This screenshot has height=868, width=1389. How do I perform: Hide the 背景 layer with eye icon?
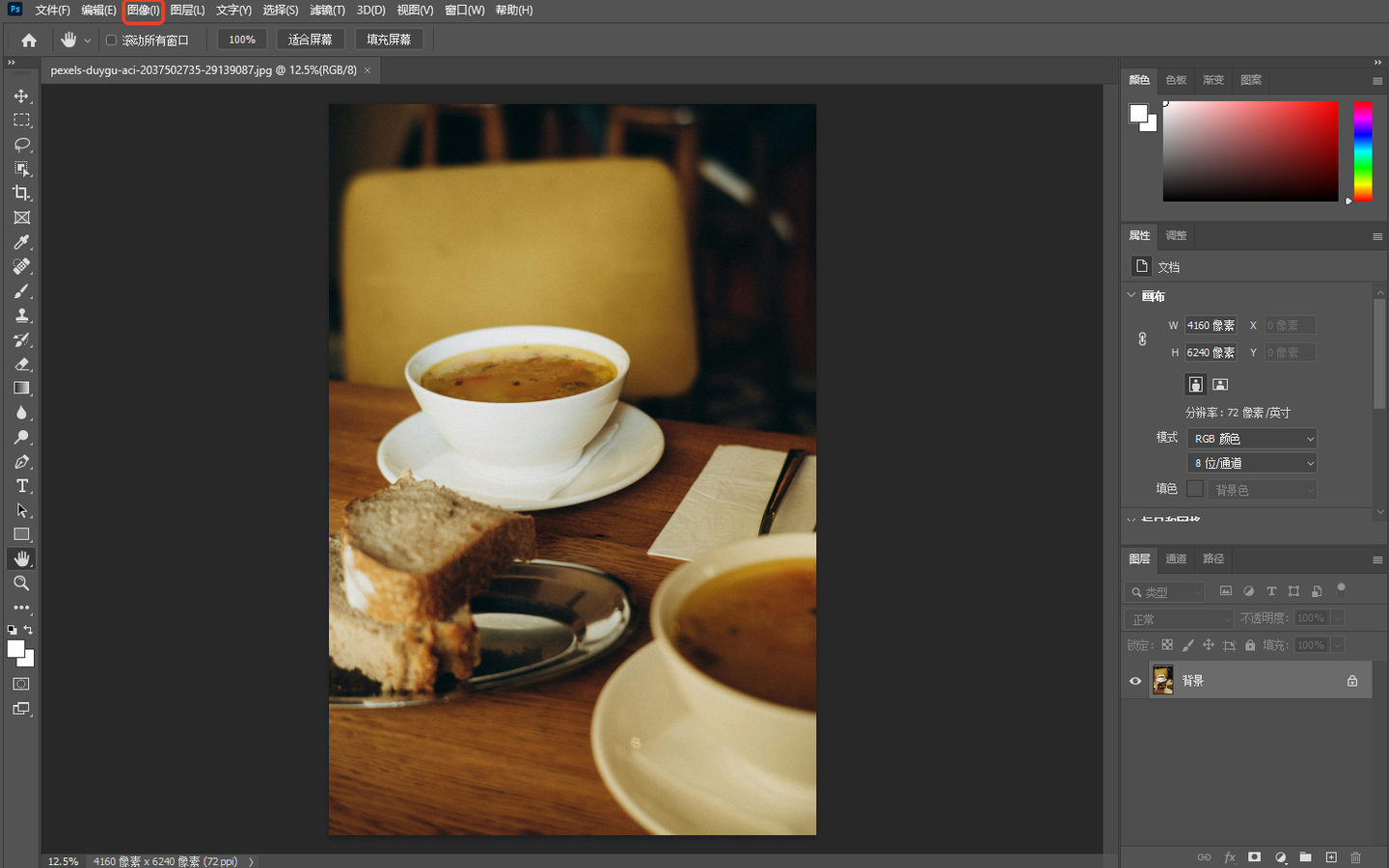(x=1135, y=681)
